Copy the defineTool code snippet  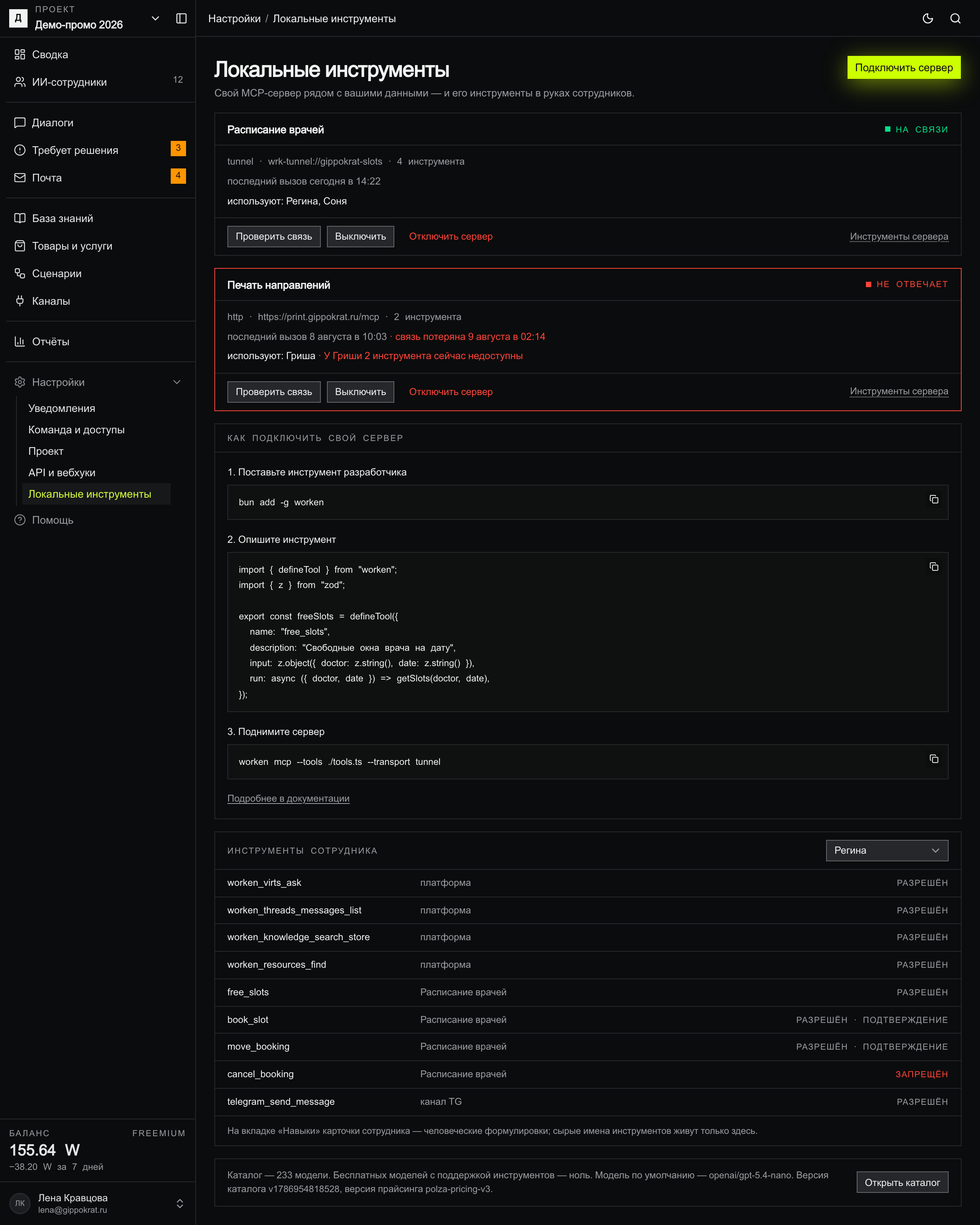point(933,567)
